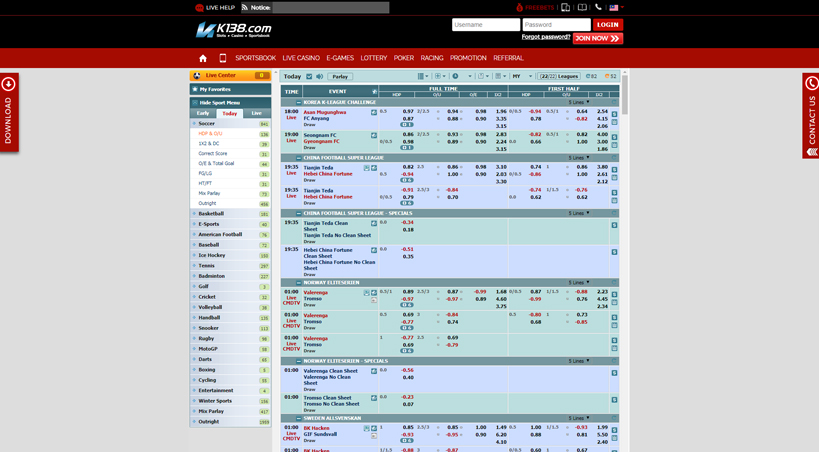The image size is (819, 452).
Task: Open statistics icon for Tianjin Teda Clean Sheet
Action: coord(374,223)
